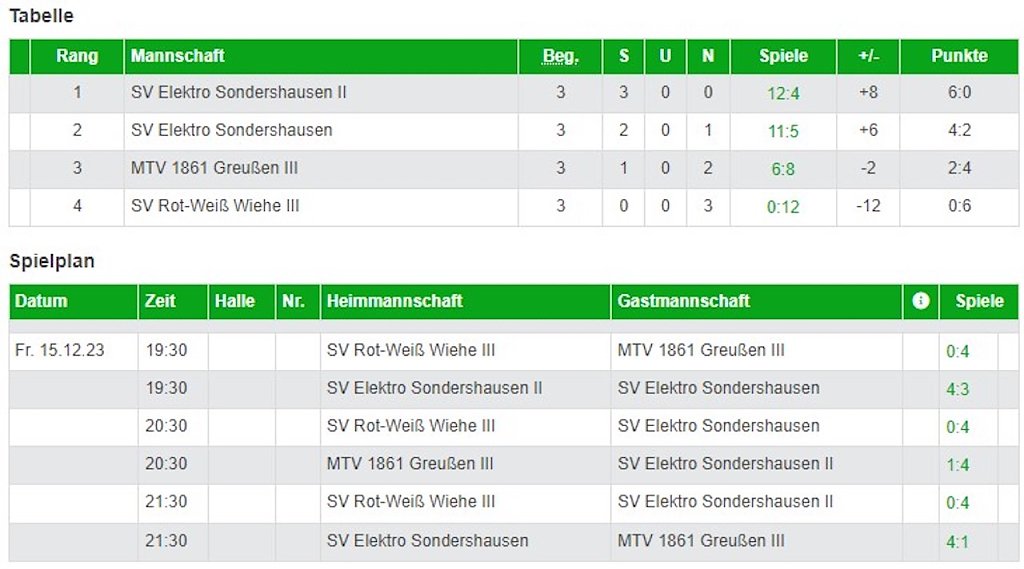Open the 11:5 Spiele result link
1024x569 pixels.
(783, 132)
